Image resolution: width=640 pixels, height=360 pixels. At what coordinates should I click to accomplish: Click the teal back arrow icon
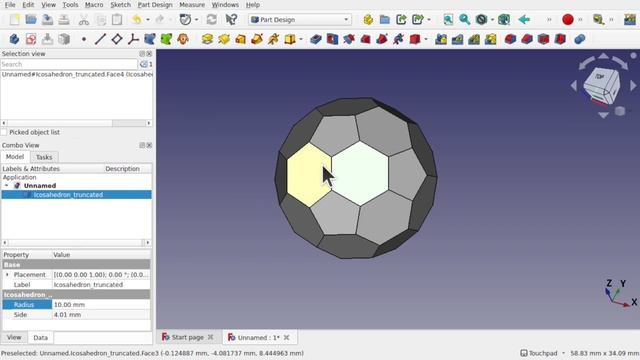coord(524,20)
